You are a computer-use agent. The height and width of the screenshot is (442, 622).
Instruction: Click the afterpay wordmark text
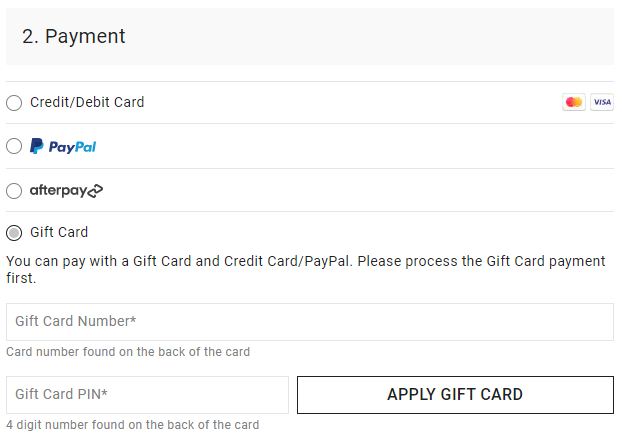[x=58, y=190]
